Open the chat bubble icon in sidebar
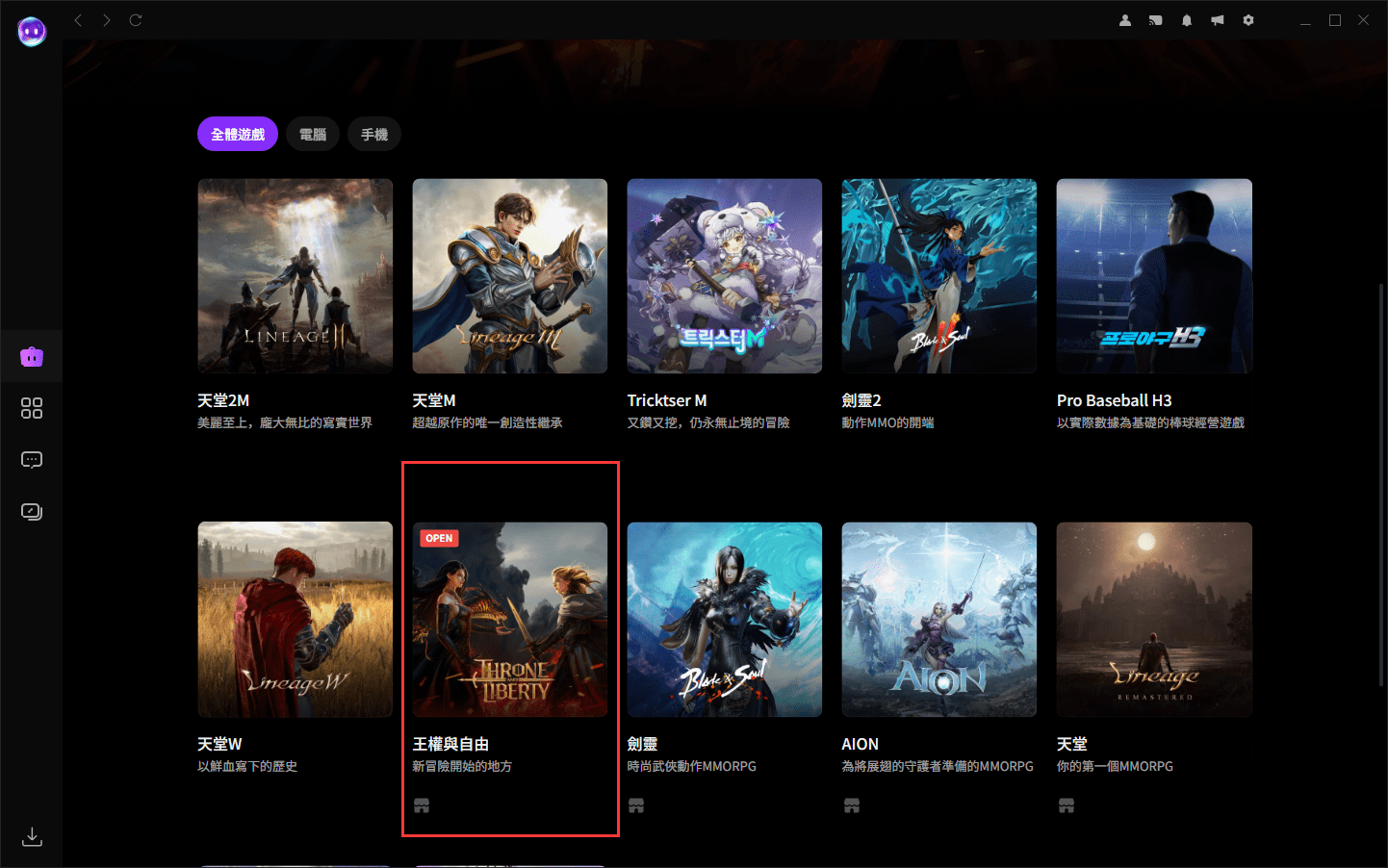The height and width of the screenshot is (868, 1388). [32, 460]
